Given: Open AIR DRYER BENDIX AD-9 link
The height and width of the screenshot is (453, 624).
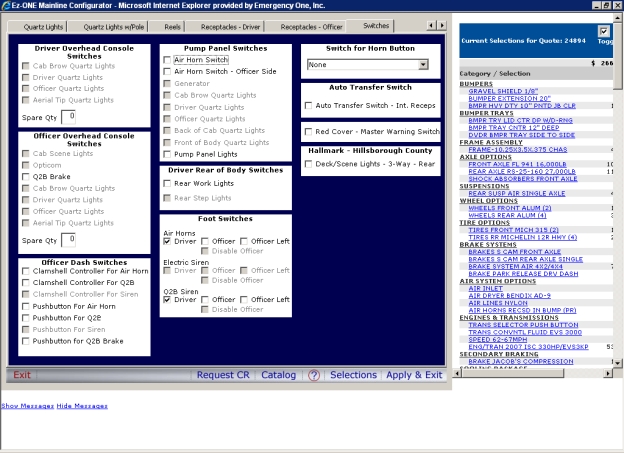Looking at the screenshot, I should pyautogui.click(x=509, y=295).
